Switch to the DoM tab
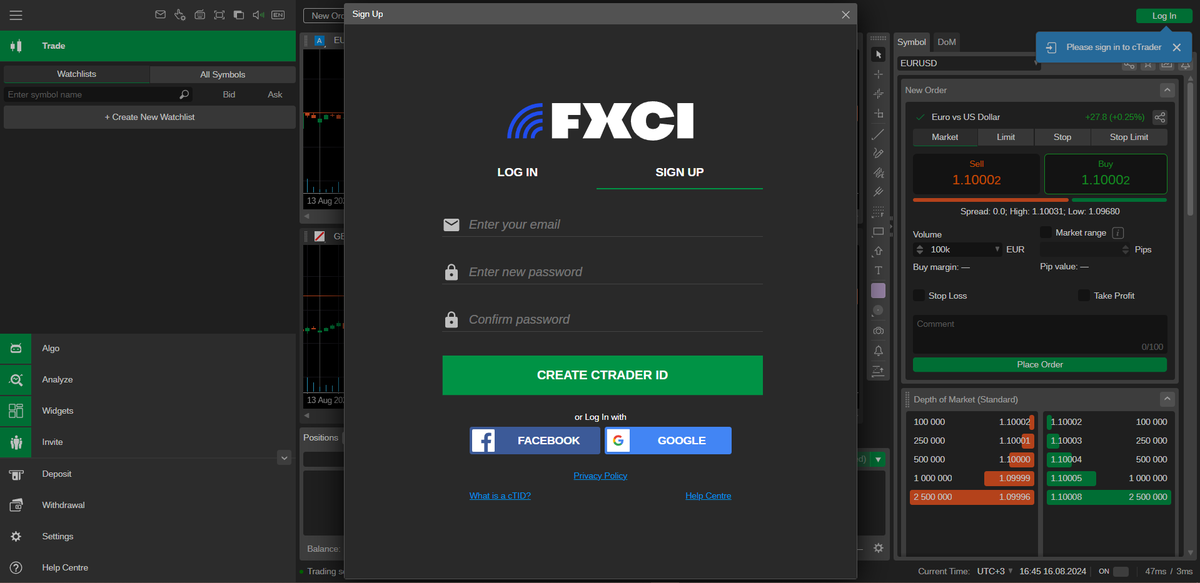This screenshot has height=583, width=1200. click(x=947, y=42)
